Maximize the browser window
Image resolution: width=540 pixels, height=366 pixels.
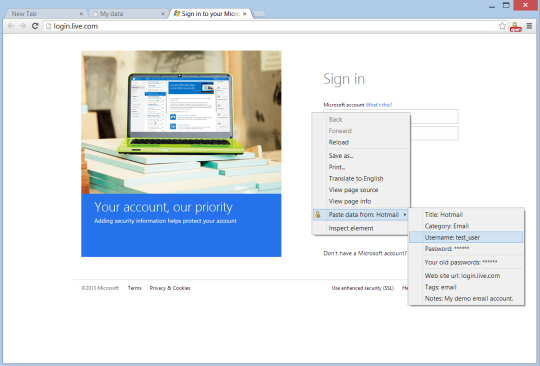coord(506,5)
